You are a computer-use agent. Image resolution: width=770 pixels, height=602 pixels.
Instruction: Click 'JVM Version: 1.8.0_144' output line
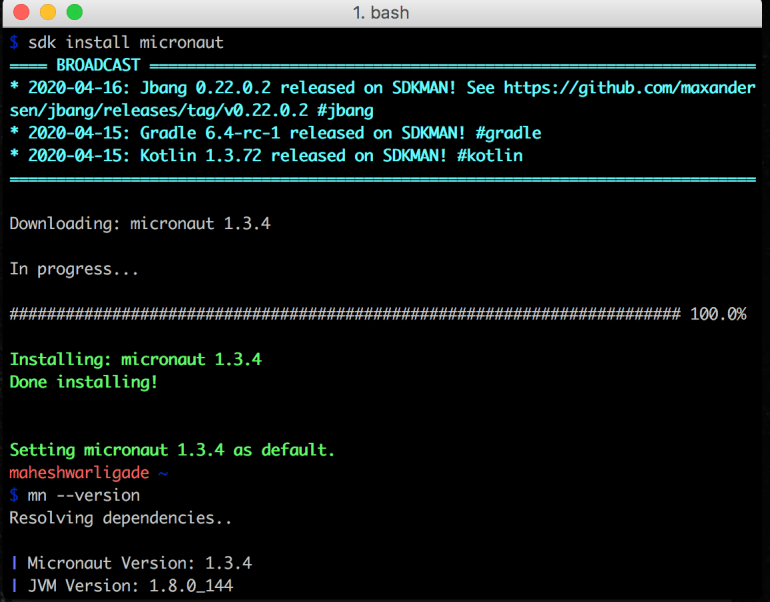click(x=131, y=586)
